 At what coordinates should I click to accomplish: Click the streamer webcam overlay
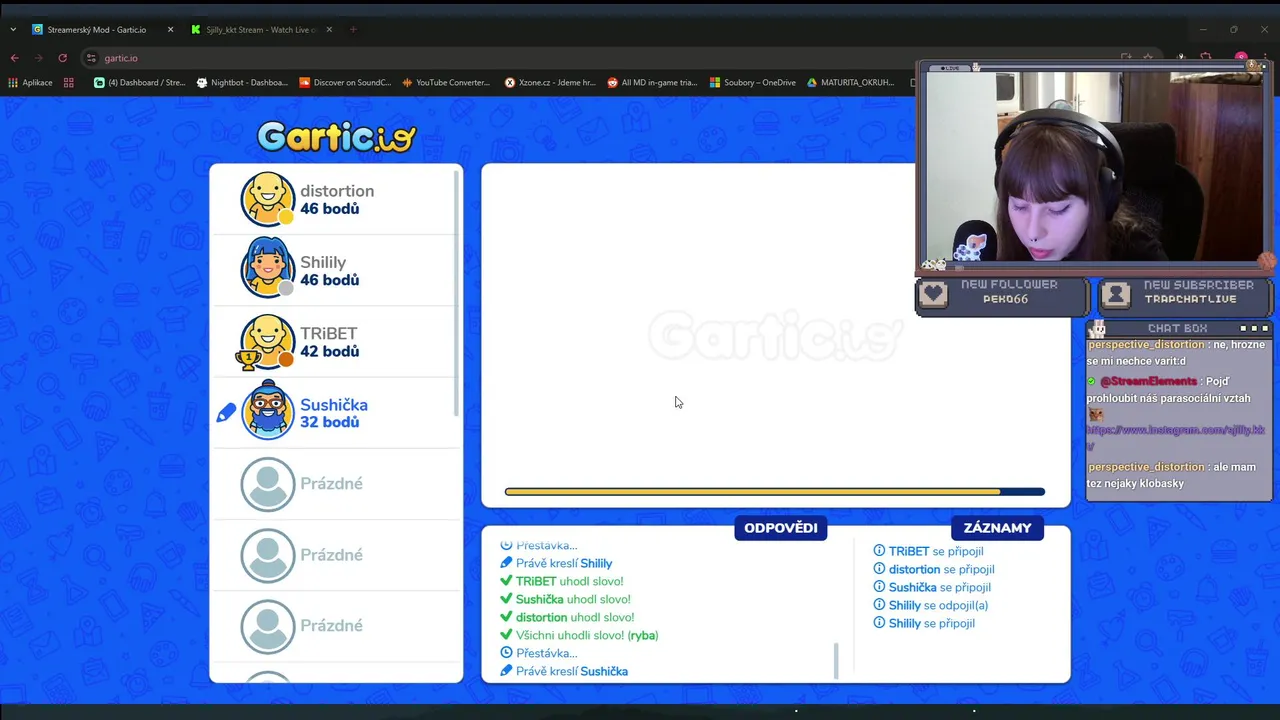[x=1095, y=165]
